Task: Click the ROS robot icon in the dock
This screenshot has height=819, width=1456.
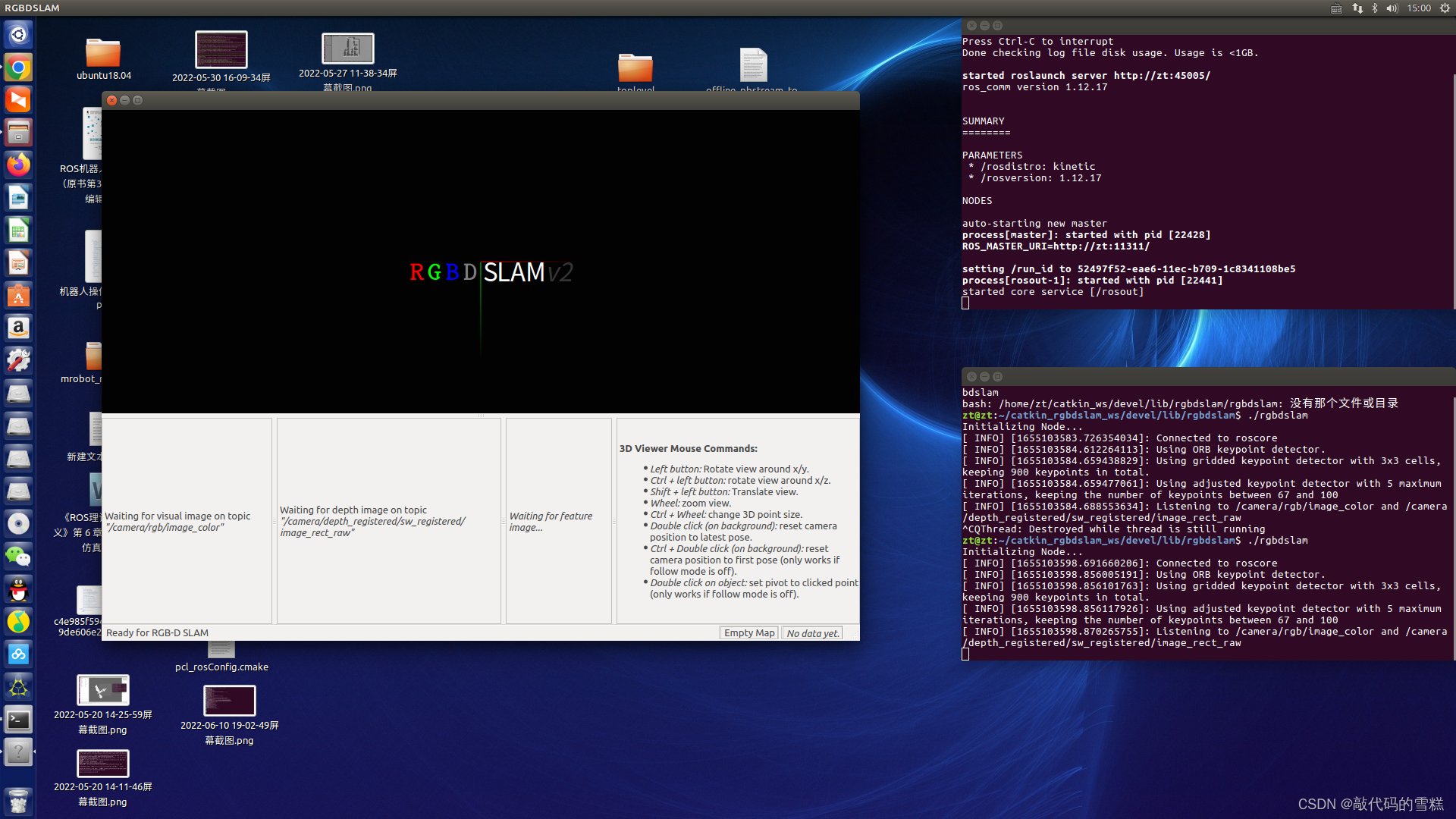Action: 19,688
